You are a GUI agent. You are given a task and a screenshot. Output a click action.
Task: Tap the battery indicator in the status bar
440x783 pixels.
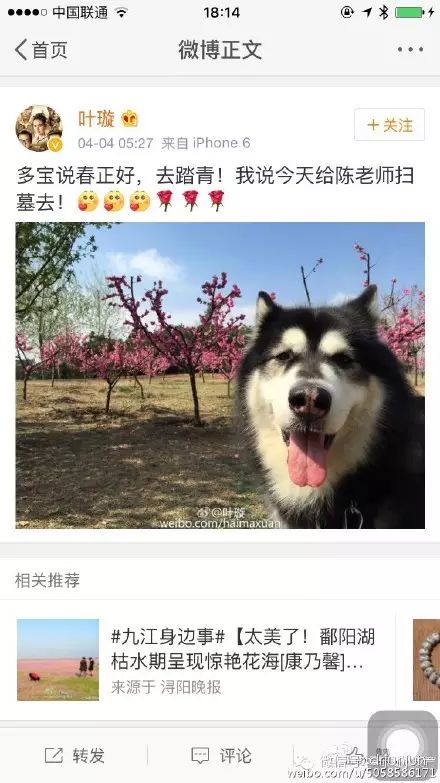[410, 12]
